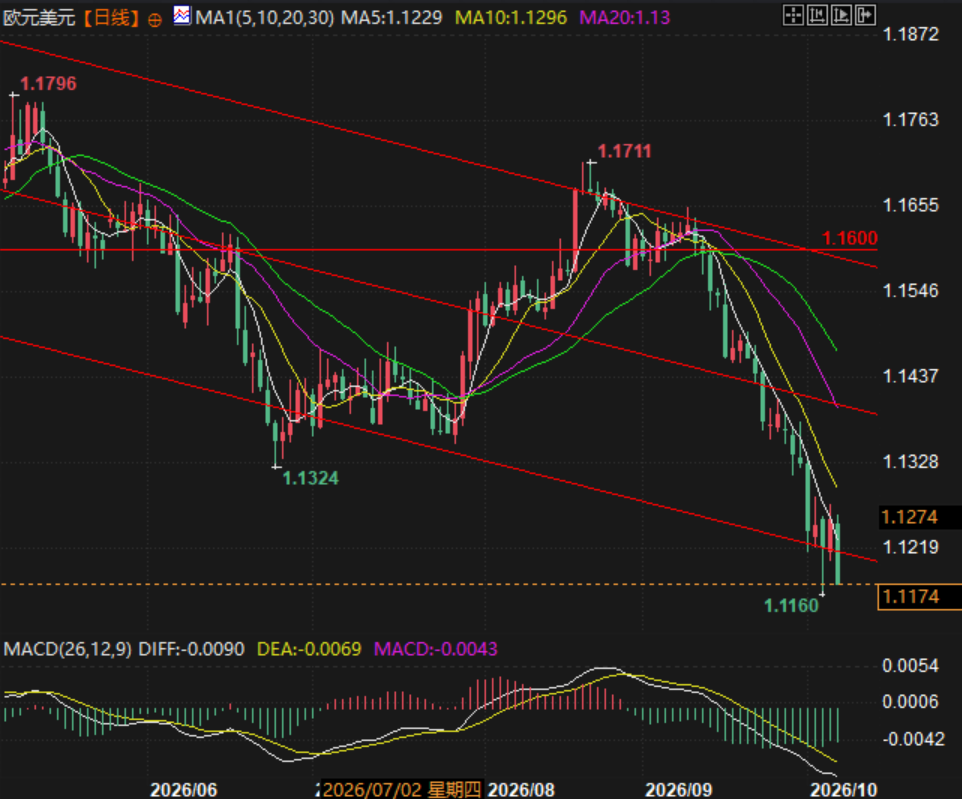This screenshot has height=799, width=962.
Task: Click the MA20:1.13 value
Action: 625,17
